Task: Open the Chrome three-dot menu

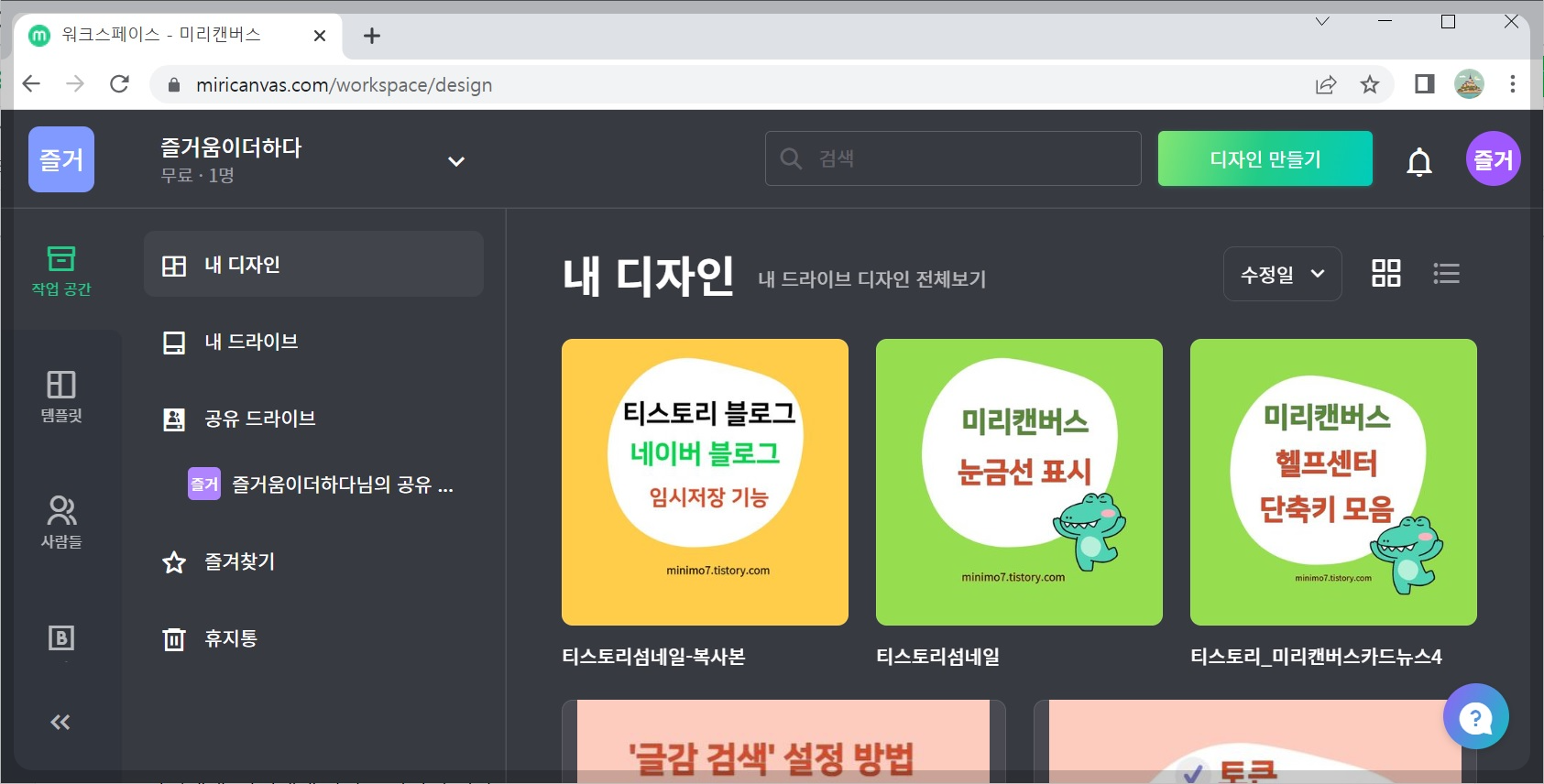Action: (x=1513, y=84)
